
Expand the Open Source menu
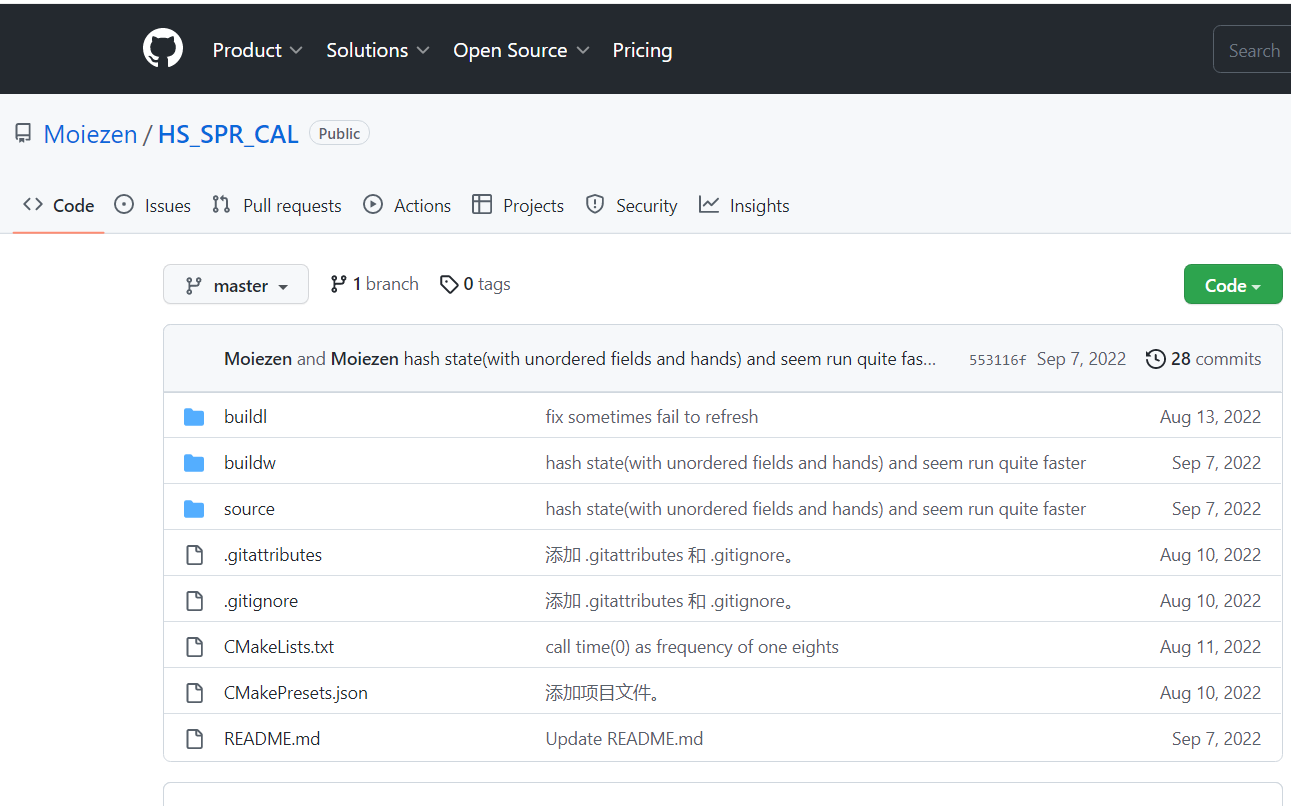tap(521, 50)
